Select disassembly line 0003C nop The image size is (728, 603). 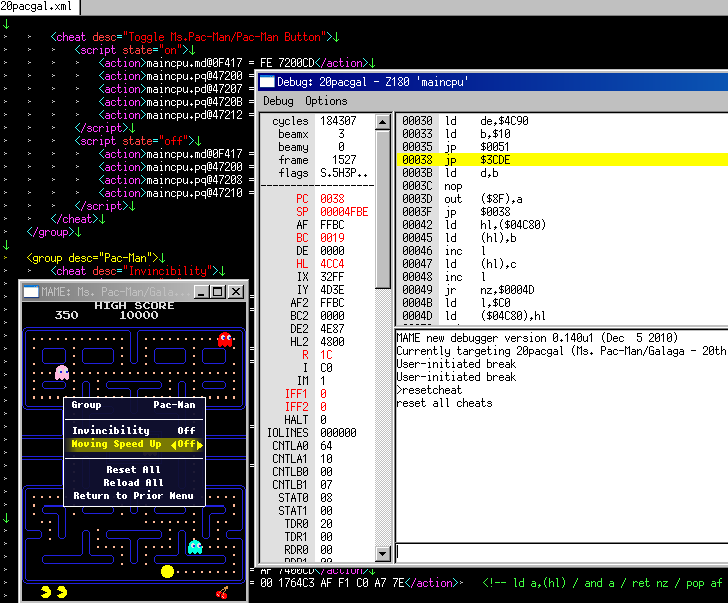point(562,186)
